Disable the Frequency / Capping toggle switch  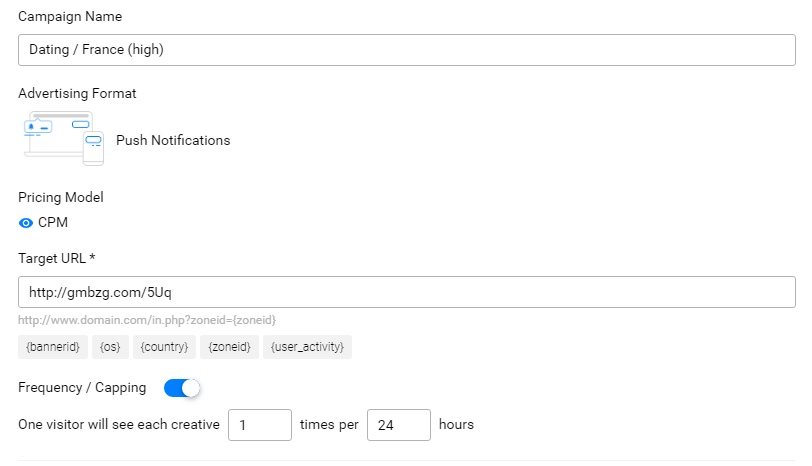[182, 388]
